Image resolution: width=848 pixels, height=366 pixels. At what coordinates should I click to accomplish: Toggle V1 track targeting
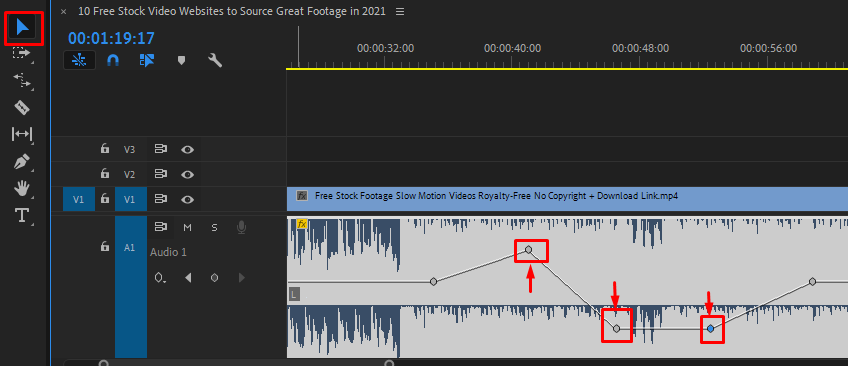coord(129,199)
